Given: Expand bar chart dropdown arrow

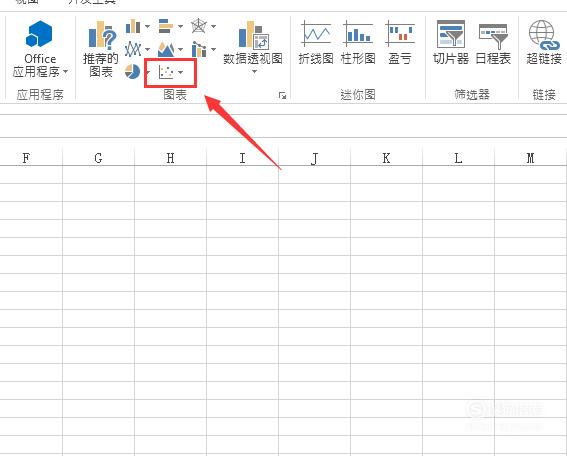Looking at the screenshot, I should (x=180, y=26).
